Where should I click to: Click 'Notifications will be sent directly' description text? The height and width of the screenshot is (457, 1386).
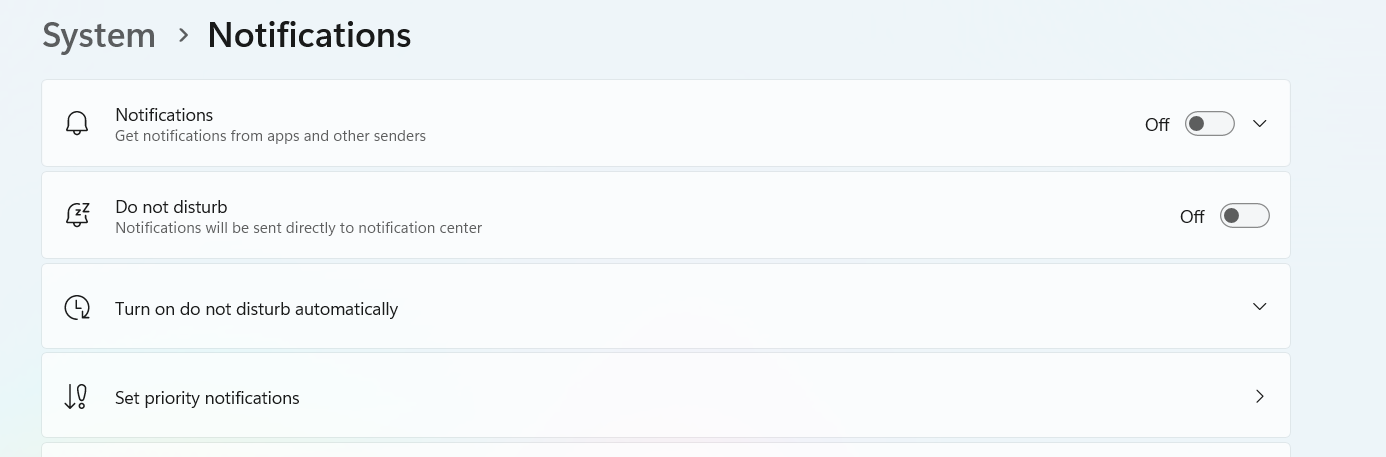coord(298,228)
